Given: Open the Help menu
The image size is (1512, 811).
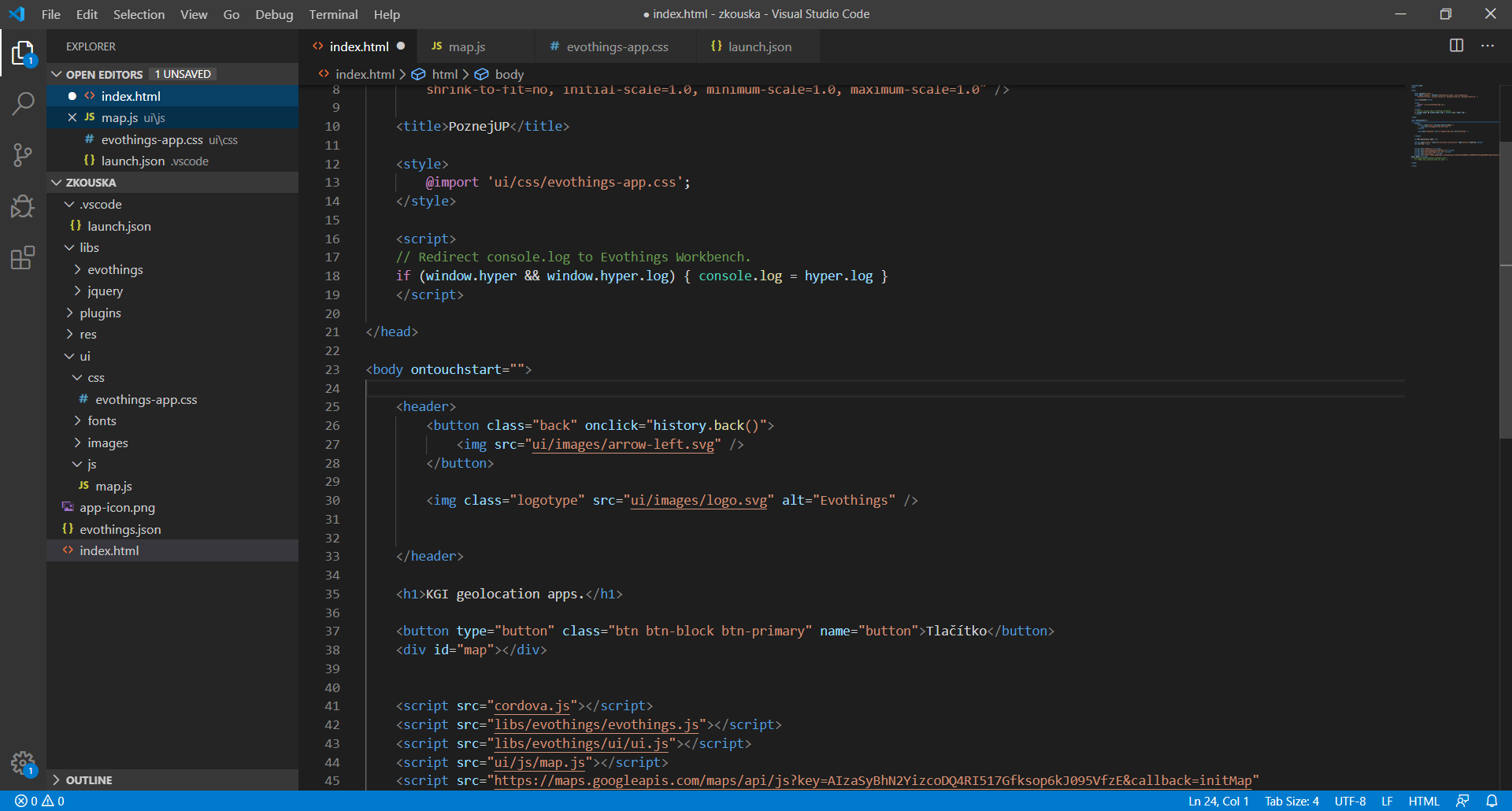Looking at the screenshot, I should pyautogui.click(x=387, y=14).
